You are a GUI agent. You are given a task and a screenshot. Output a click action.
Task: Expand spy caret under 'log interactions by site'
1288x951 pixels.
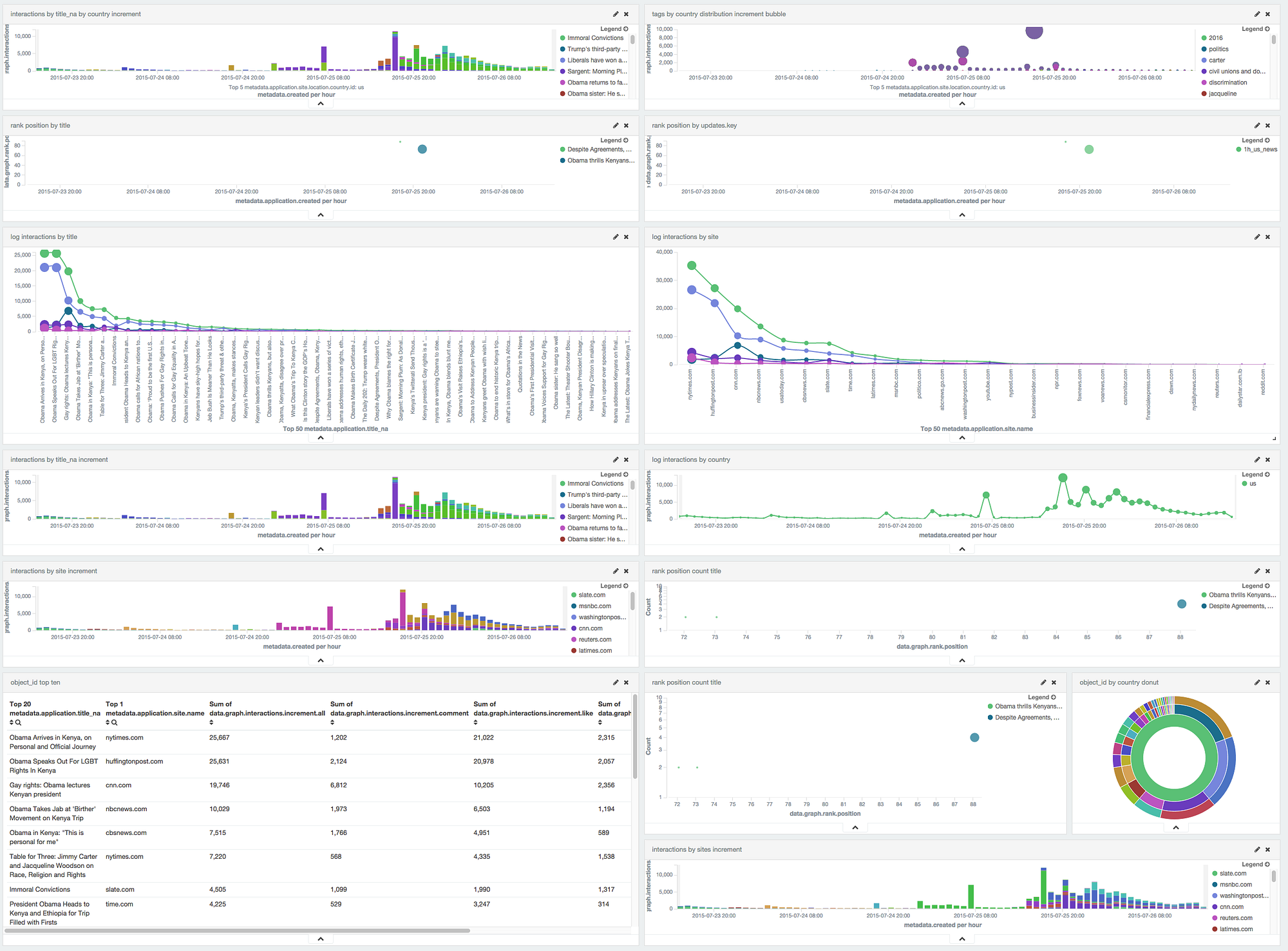962,438
